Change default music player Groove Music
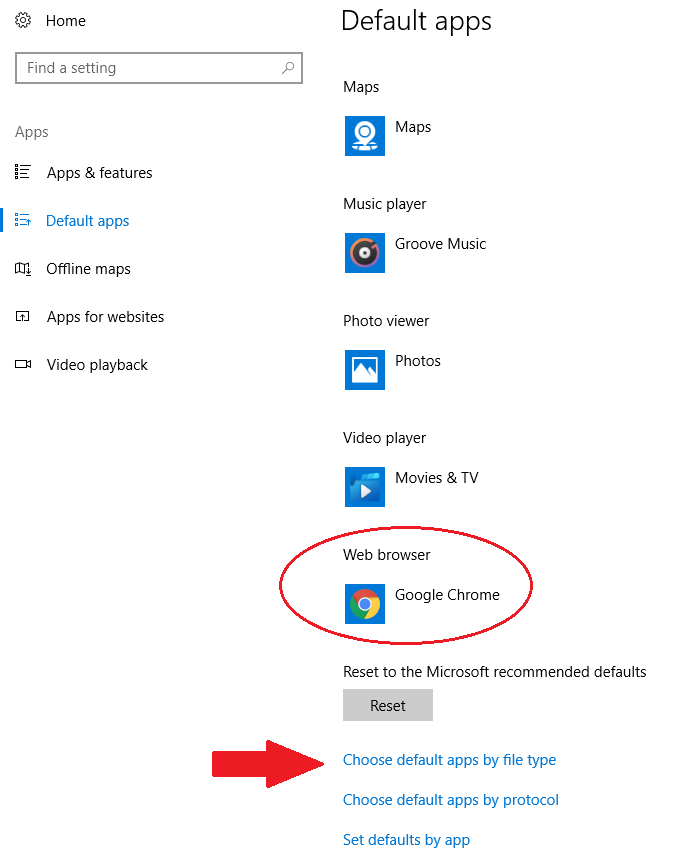The image size is (673, 864). point(440,244)
